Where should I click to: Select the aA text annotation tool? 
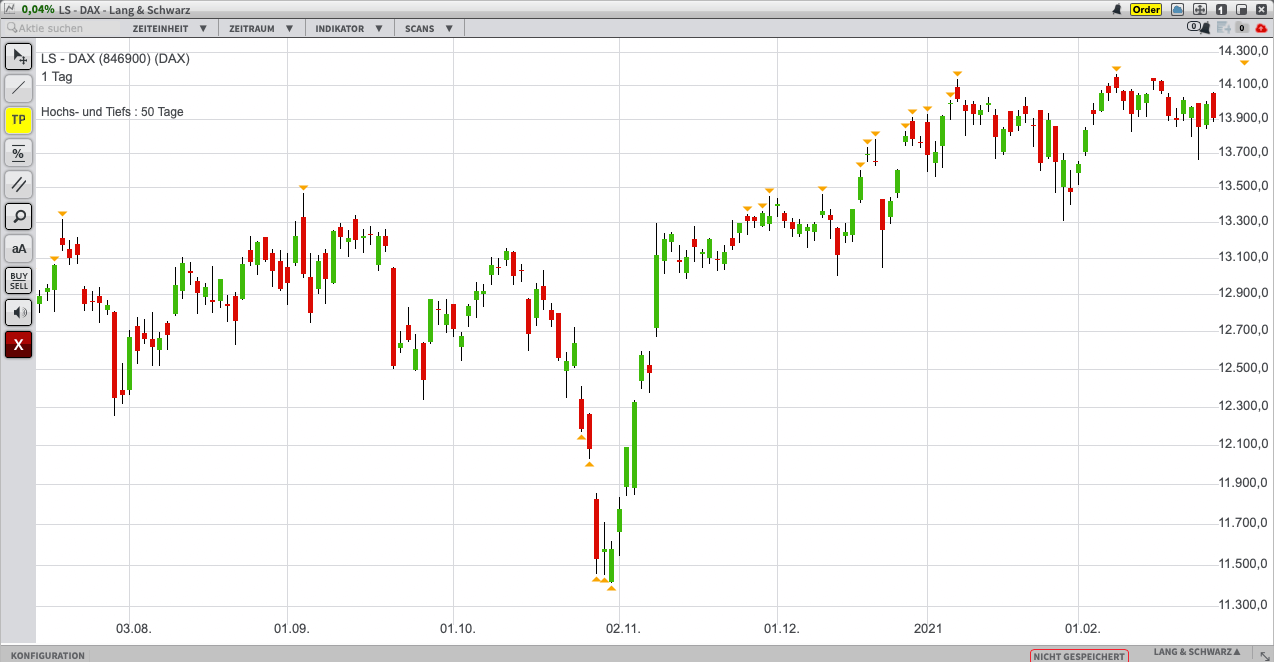click(19, 248)
